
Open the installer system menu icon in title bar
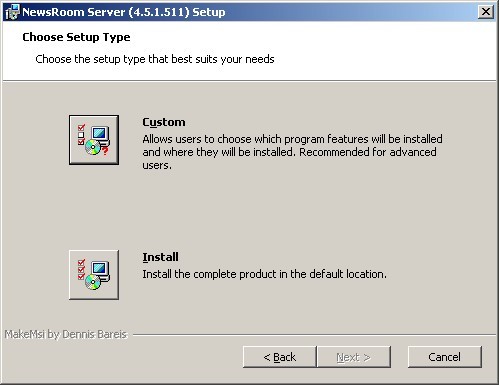pyautogui.click(x=12, y=12)
